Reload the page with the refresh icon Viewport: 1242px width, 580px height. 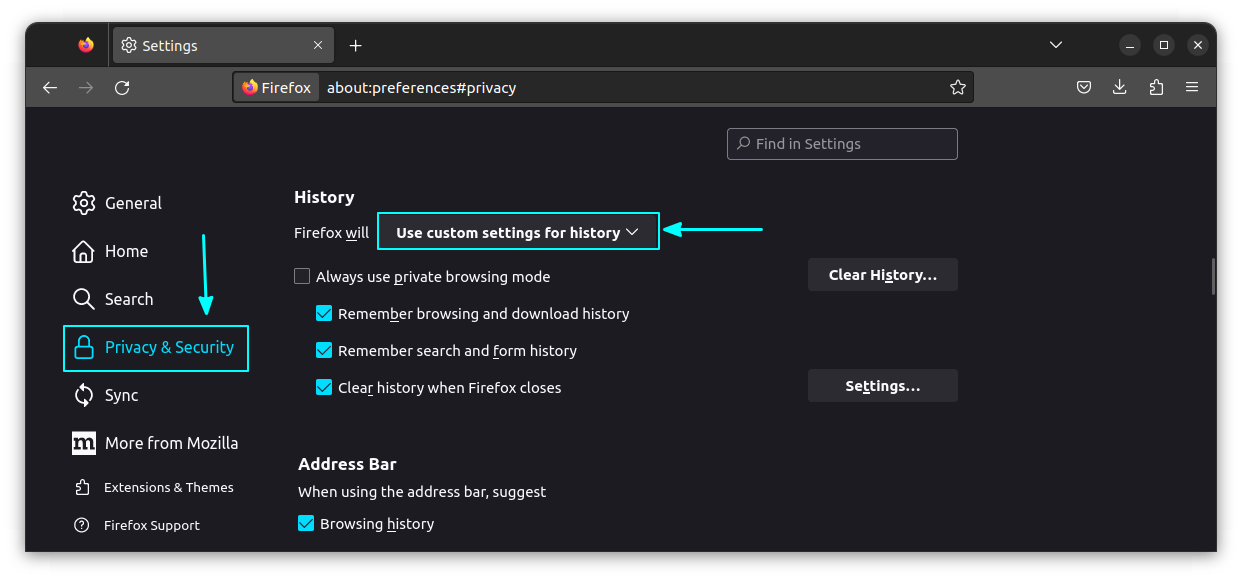pos(122,88)
